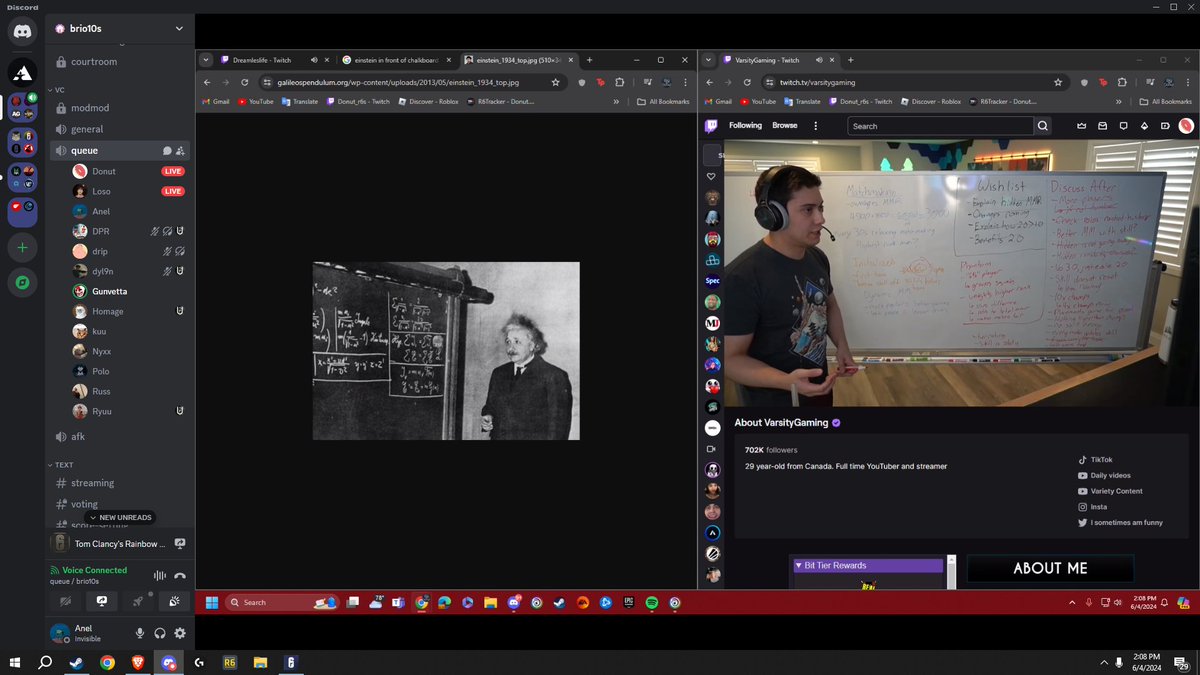Image resolution: width=1200 pixels, height=675 pixels.
Task: Show more bookmarks chevron in Twitch window
Action: click(x=1118, y=101)
